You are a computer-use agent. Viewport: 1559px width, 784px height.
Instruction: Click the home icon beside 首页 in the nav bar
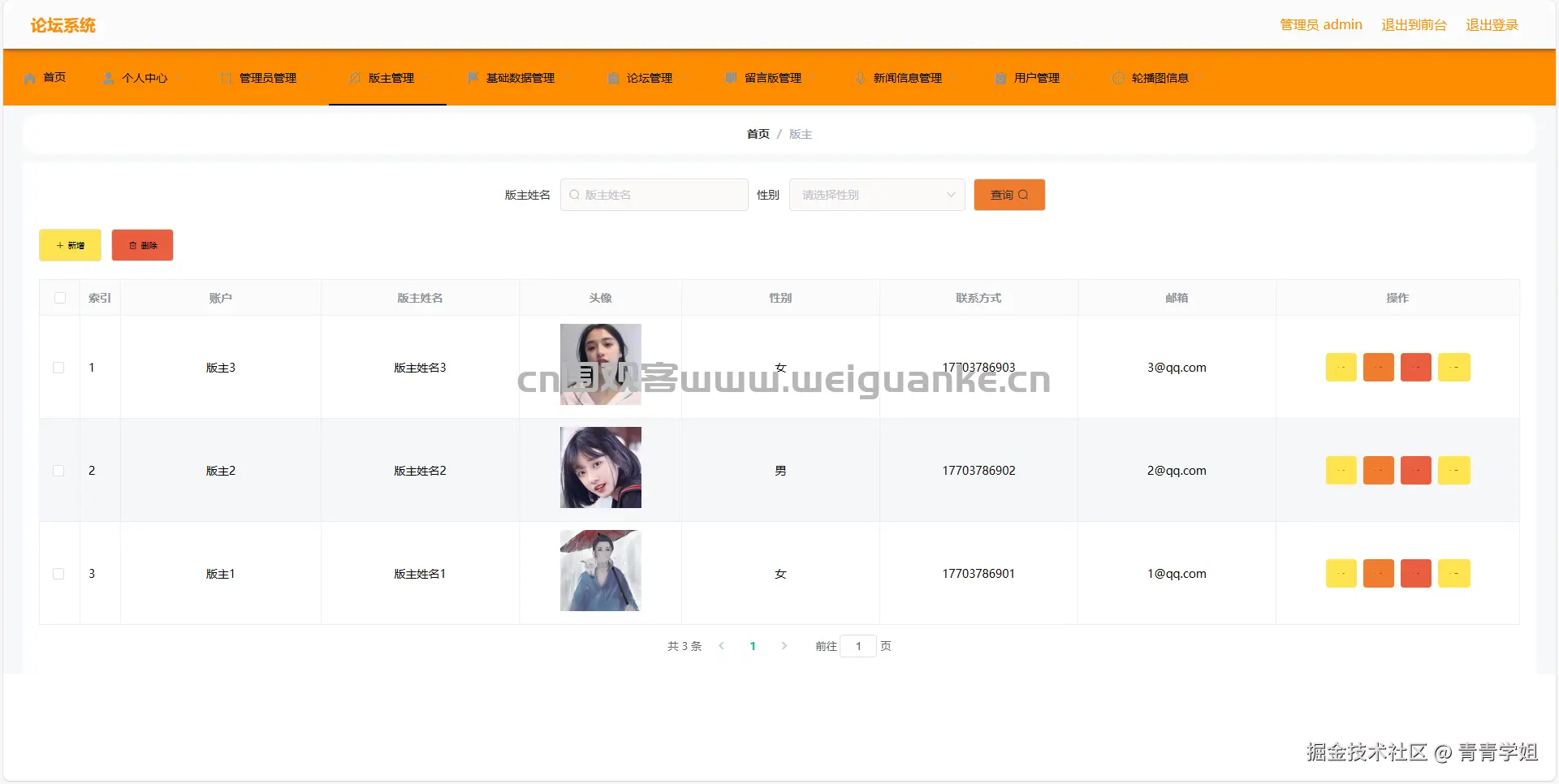30,78
